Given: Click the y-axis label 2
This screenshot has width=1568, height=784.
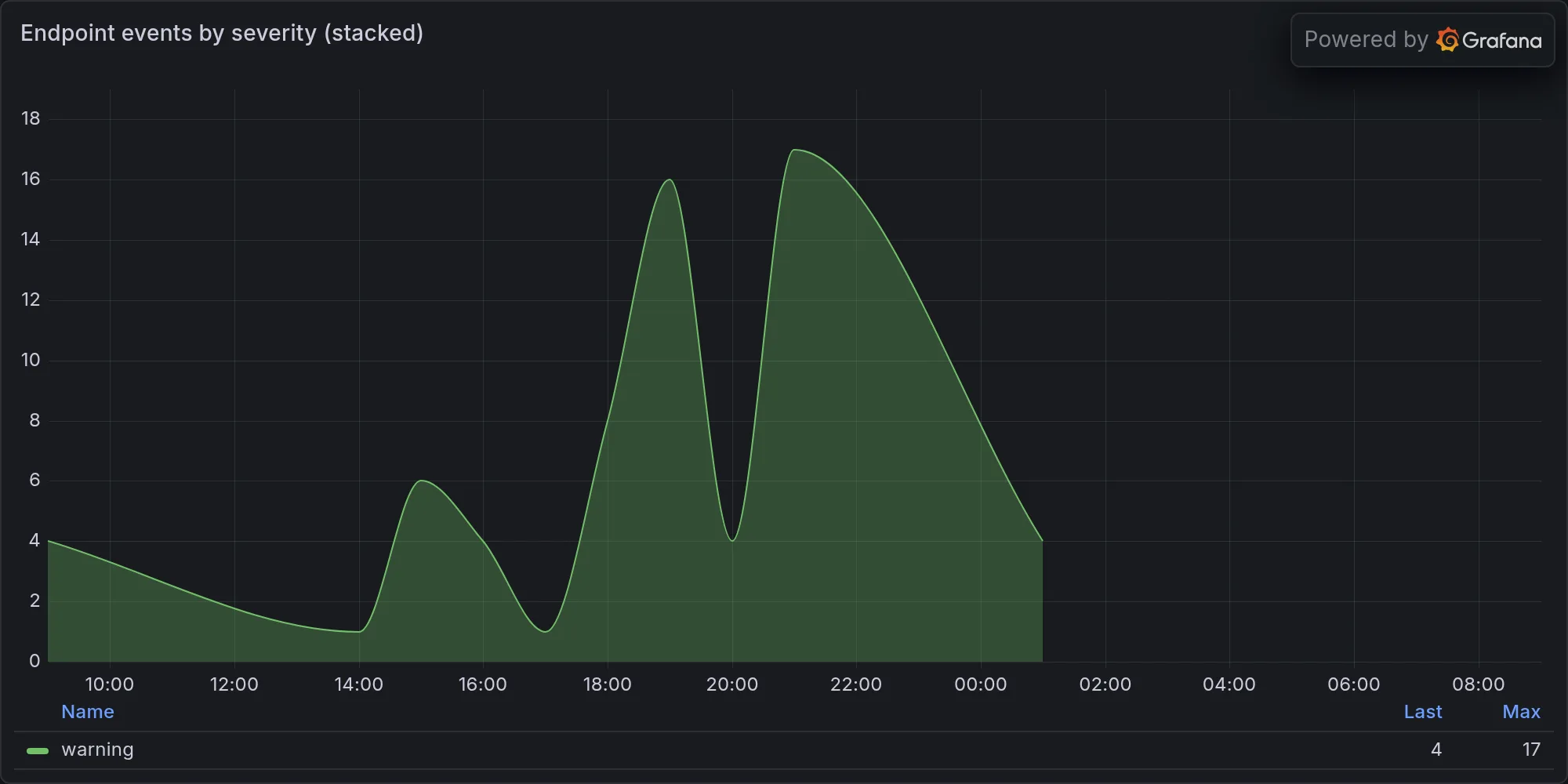Looking at the screenshot, I should coord(34,601).
